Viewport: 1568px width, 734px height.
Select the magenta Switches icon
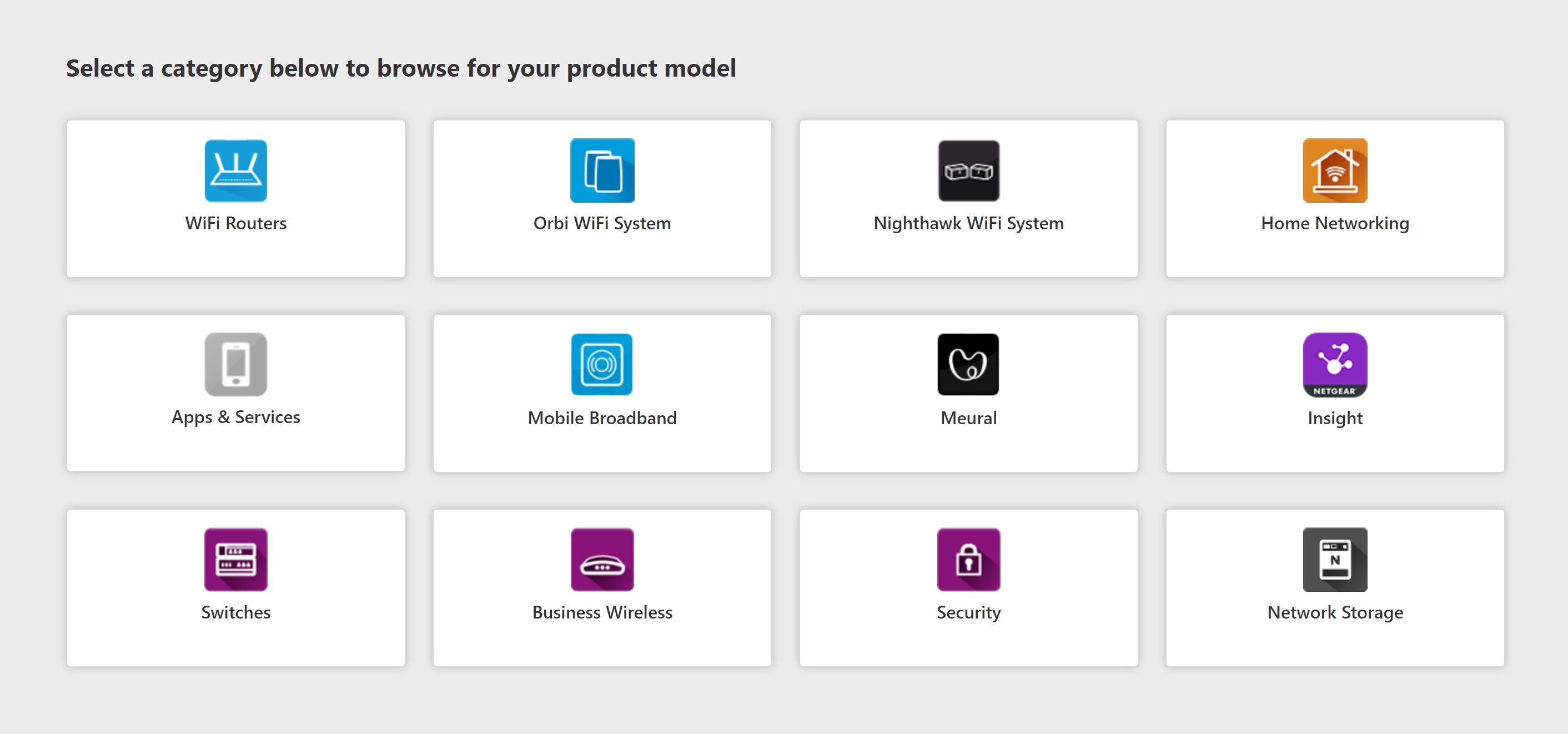pyautogui.click(x=235, y=559)
